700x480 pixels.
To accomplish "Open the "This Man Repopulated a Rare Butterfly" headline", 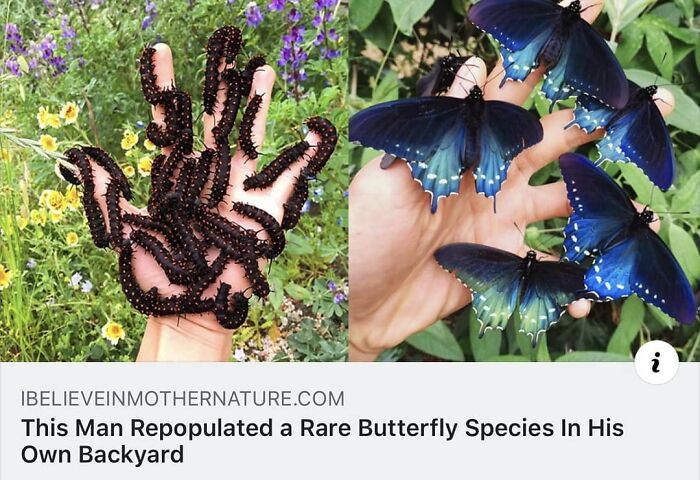I will point(322,441).
